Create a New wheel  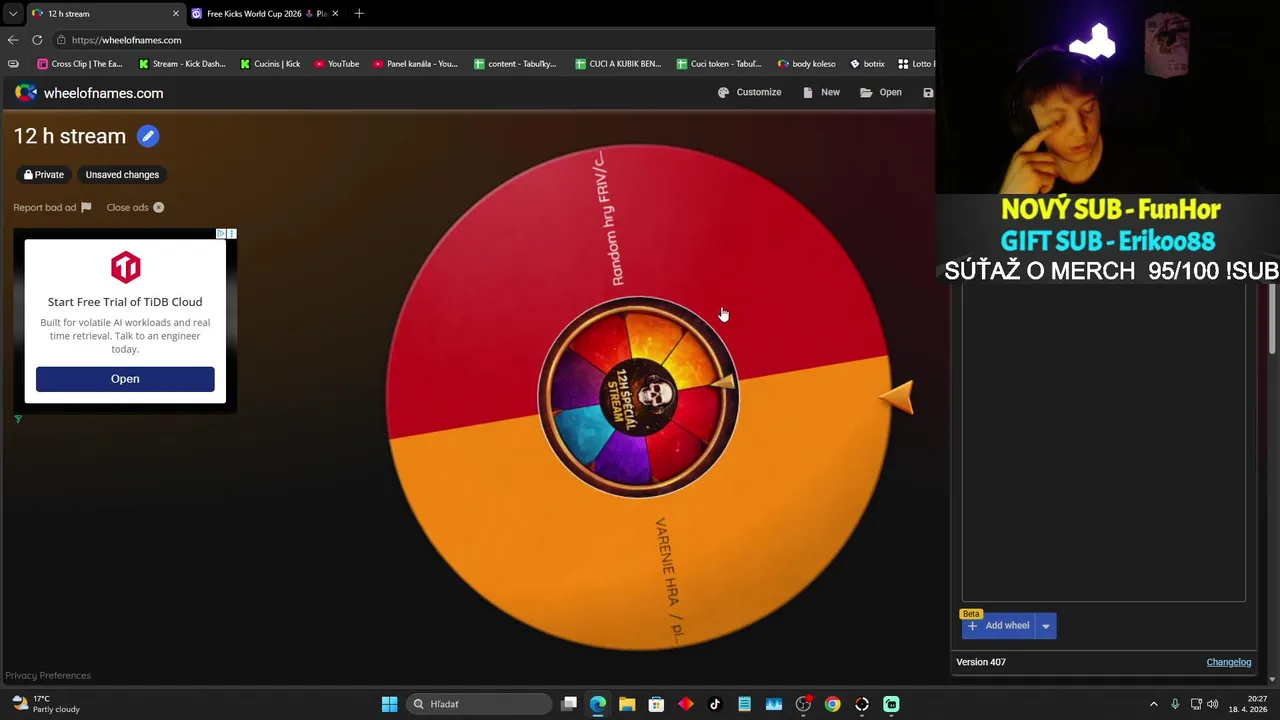click(821, 92)
